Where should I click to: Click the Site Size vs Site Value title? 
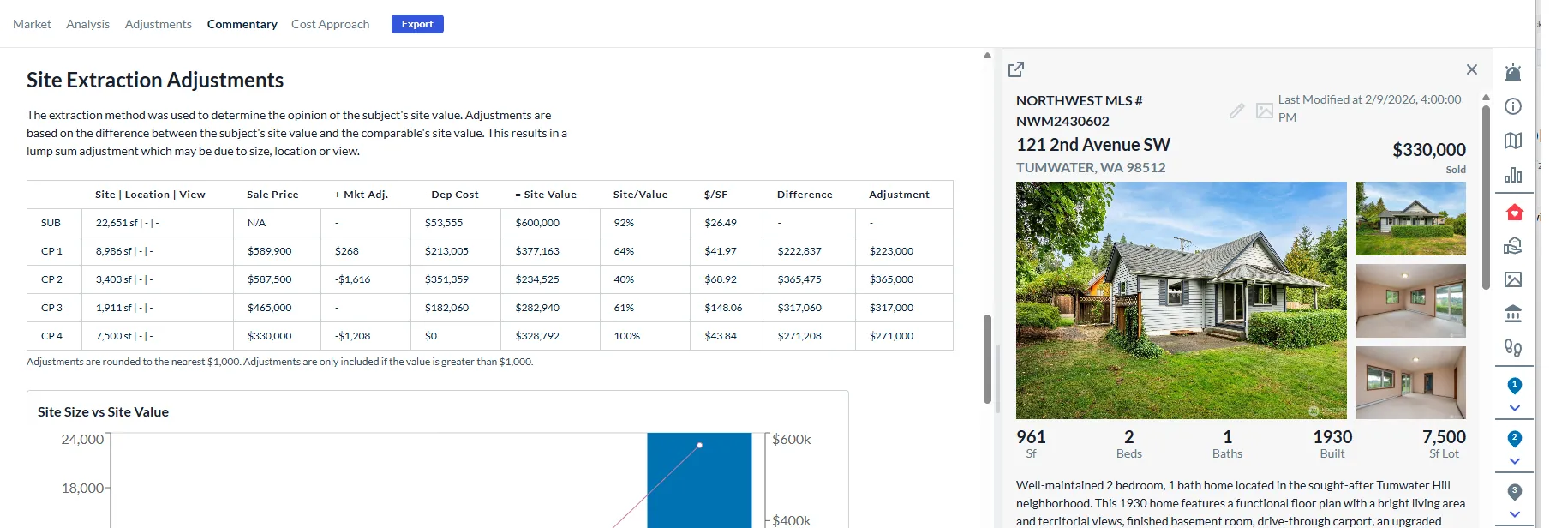[103, 412]
